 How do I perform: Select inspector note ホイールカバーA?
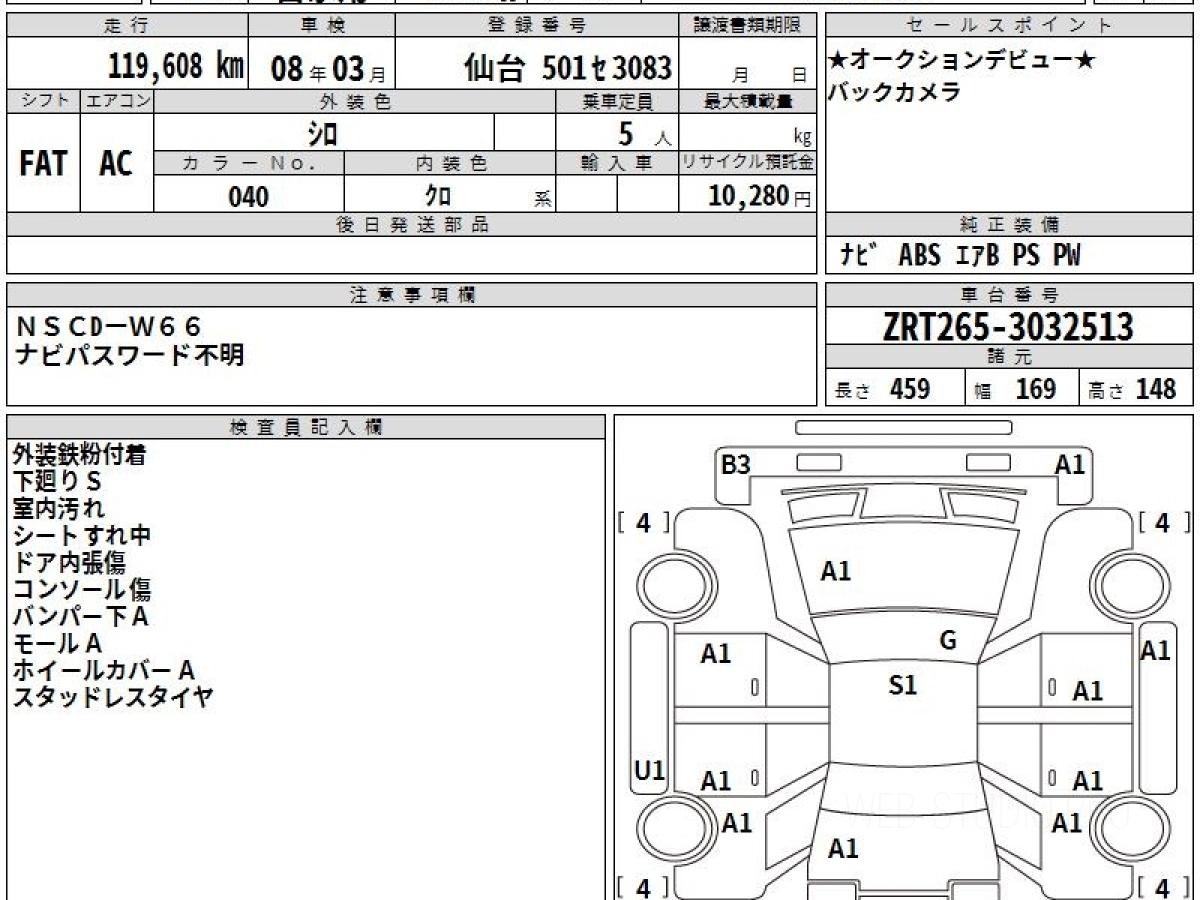103,671
